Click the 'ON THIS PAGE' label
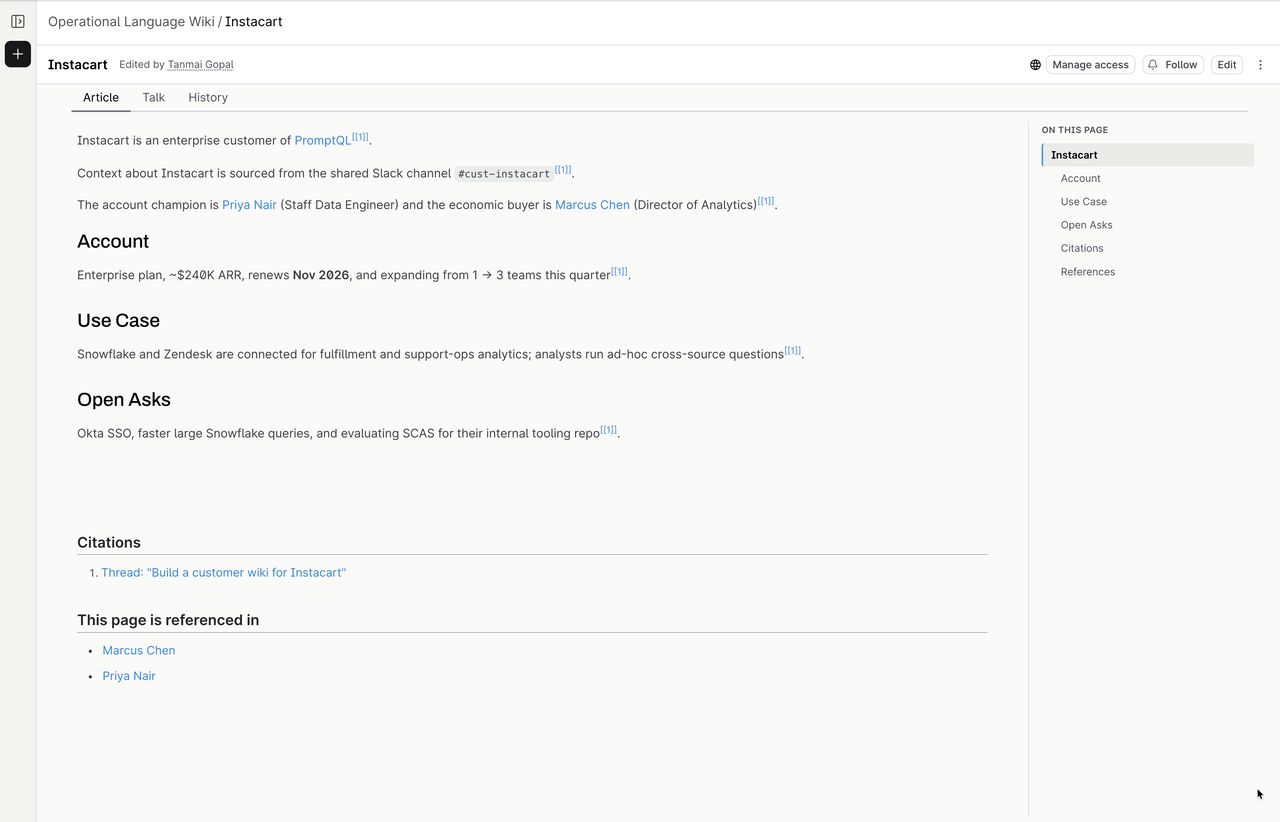Screen dimensions: 1280x822 coord(1075,130)
